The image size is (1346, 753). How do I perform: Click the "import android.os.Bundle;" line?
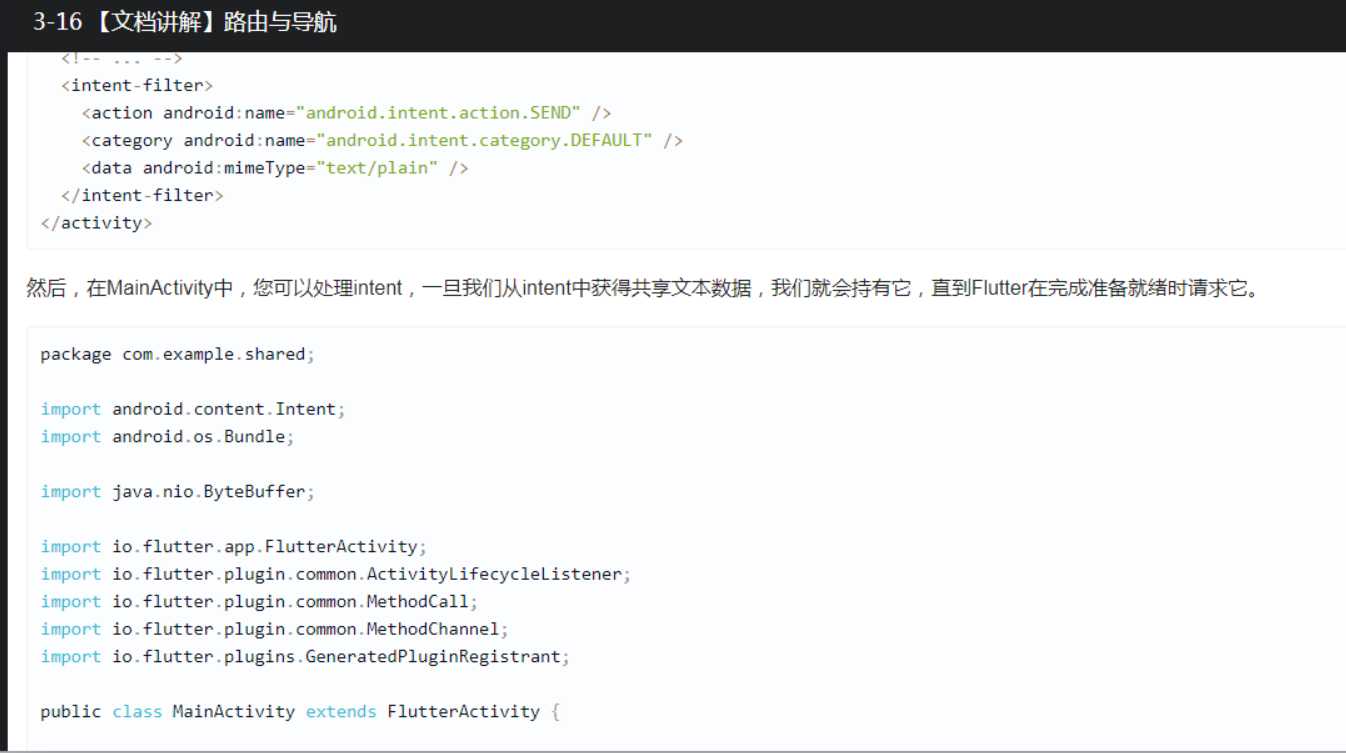pyautogui.click(x=168, y=437)
